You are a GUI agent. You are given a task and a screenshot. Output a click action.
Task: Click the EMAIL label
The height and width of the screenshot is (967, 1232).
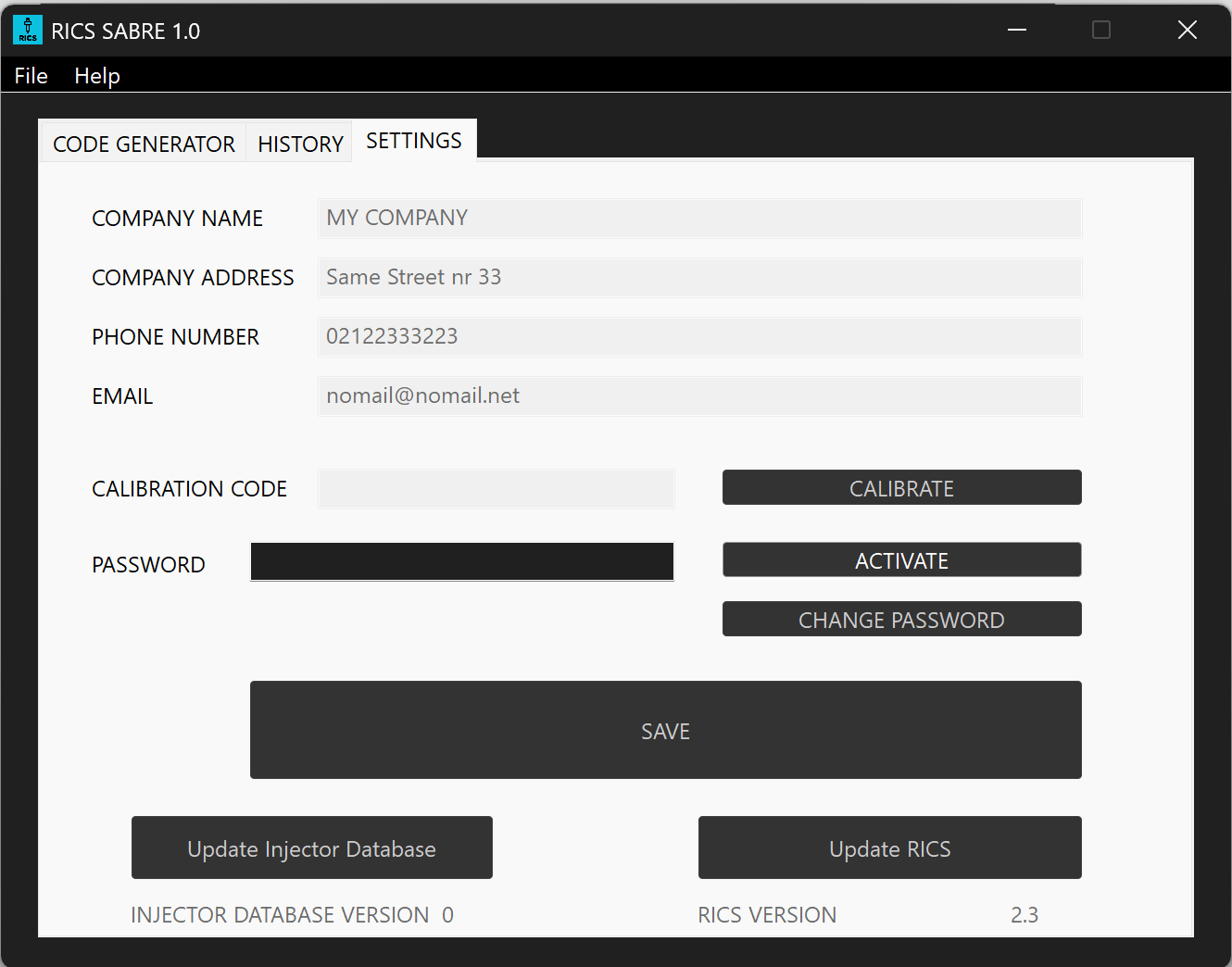pos(122,396)
